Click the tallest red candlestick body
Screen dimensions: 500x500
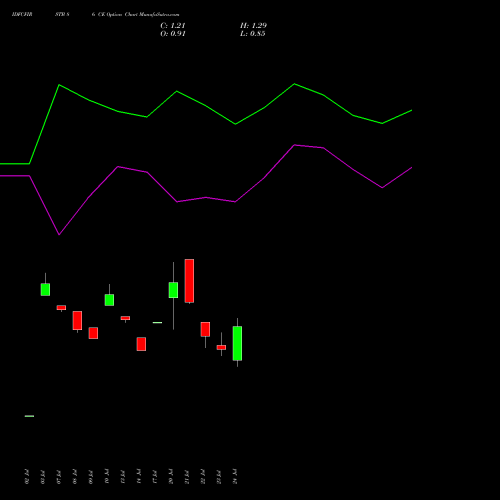tap(189, 281)
